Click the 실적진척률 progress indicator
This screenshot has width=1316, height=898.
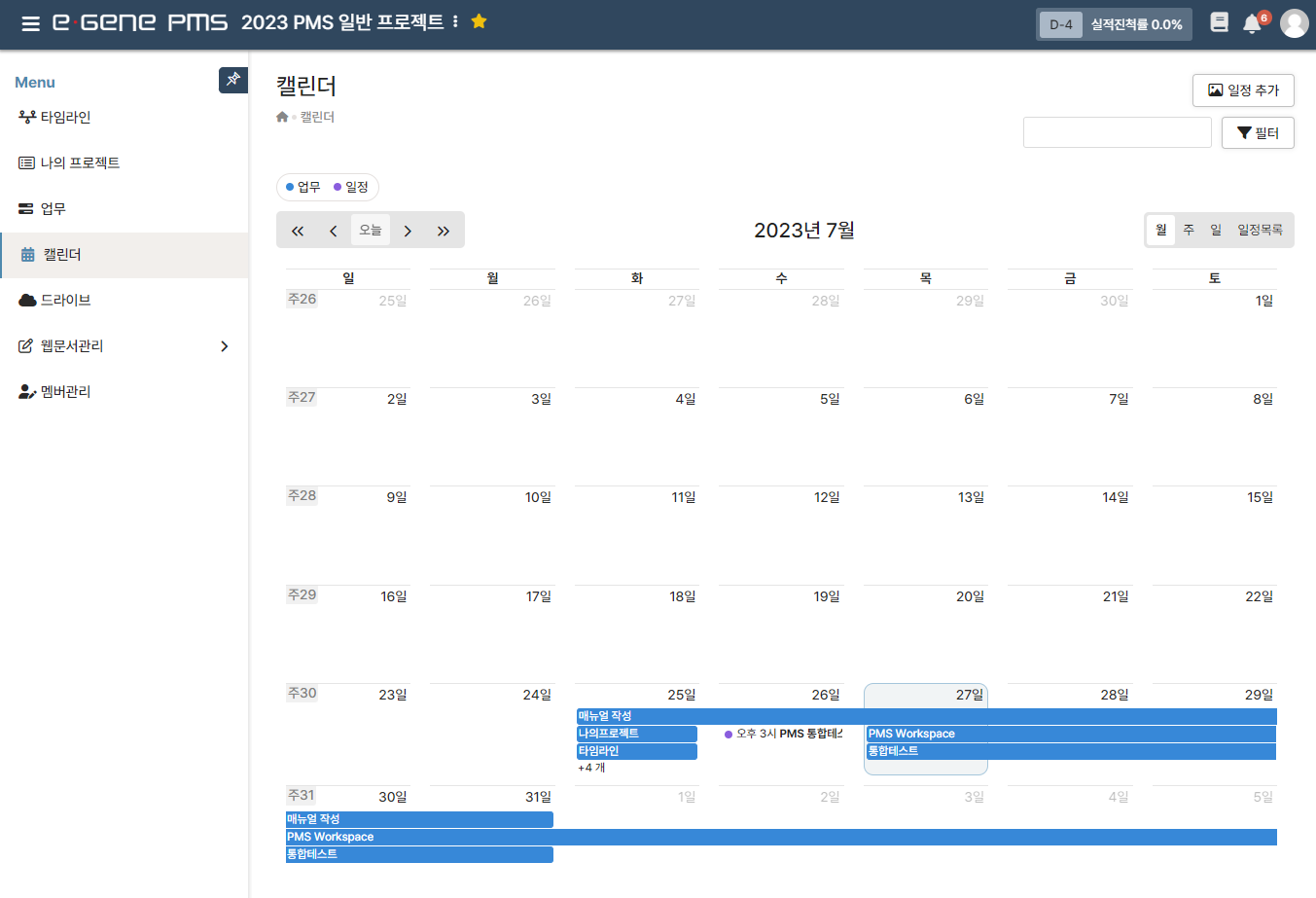click(1135, 24)
